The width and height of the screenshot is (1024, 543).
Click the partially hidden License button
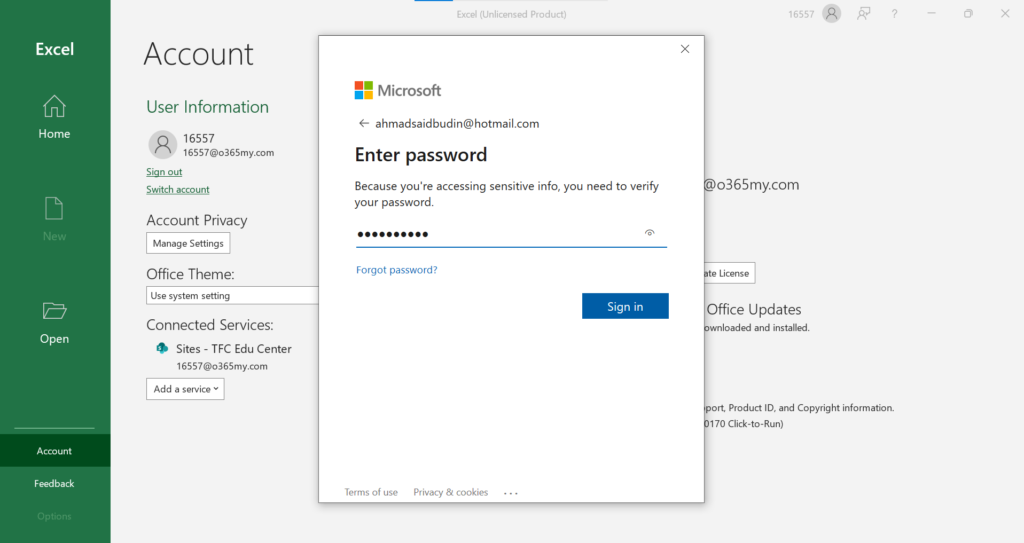(x=729, y=273)
